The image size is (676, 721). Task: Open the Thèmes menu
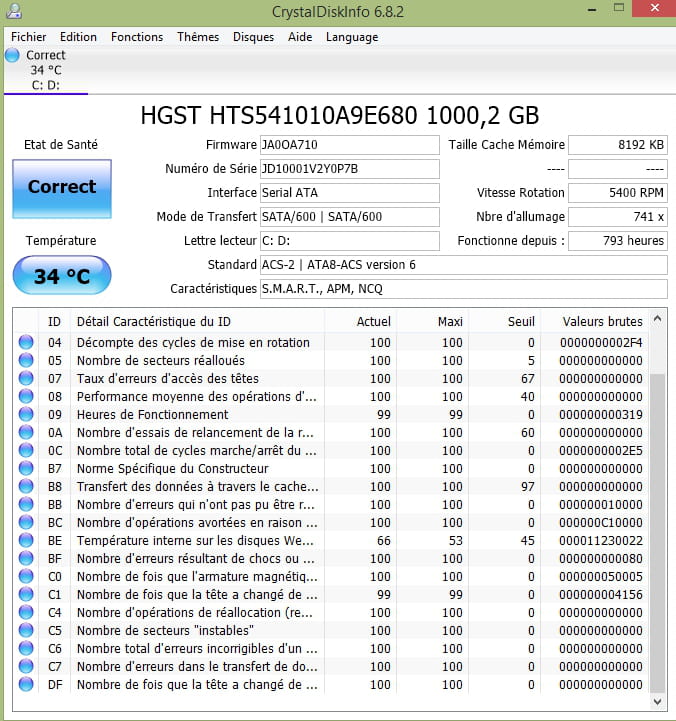[x=198, y=37]
